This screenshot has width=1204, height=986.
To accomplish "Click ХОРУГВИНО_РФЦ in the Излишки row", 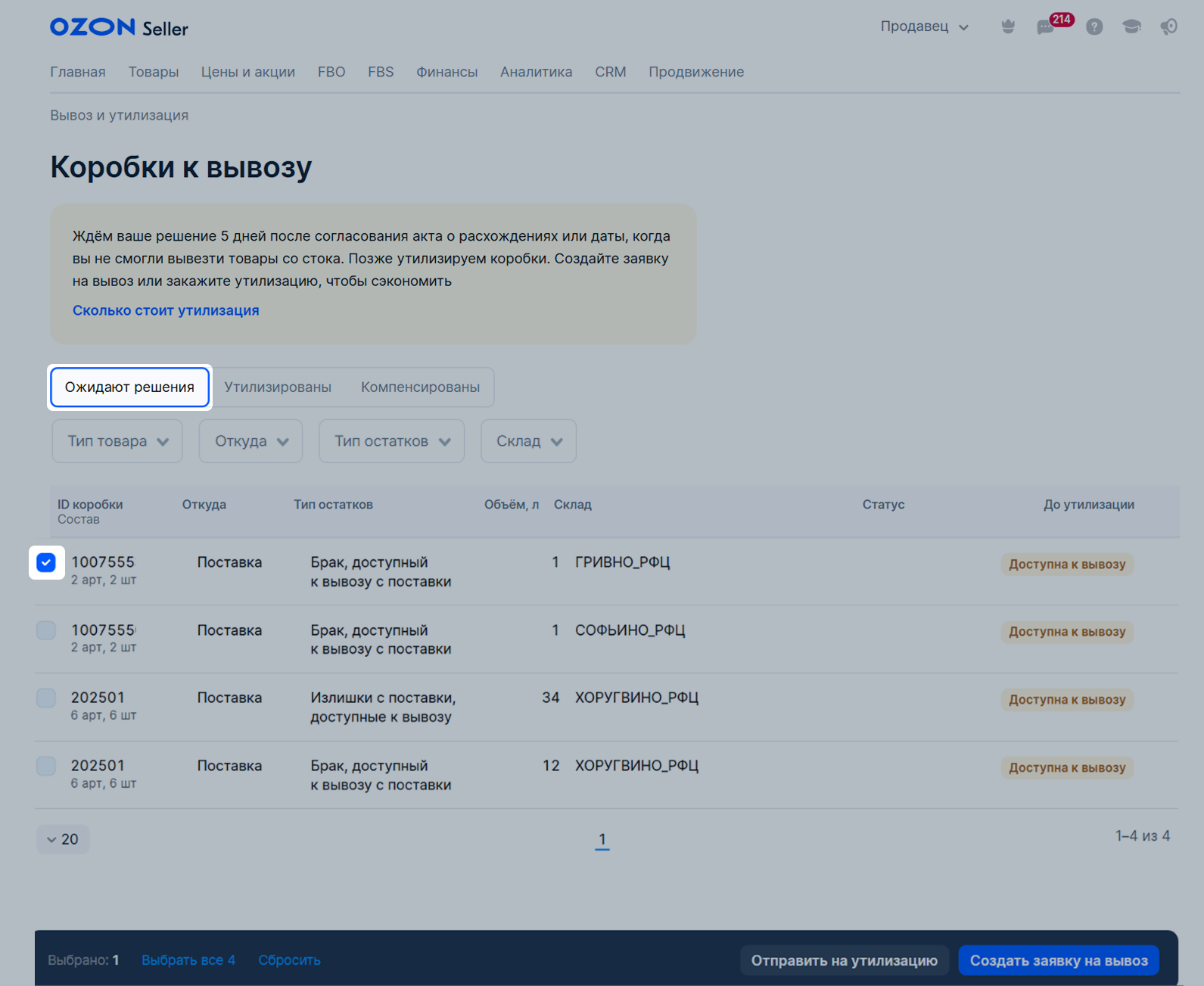I will point(636,698).
